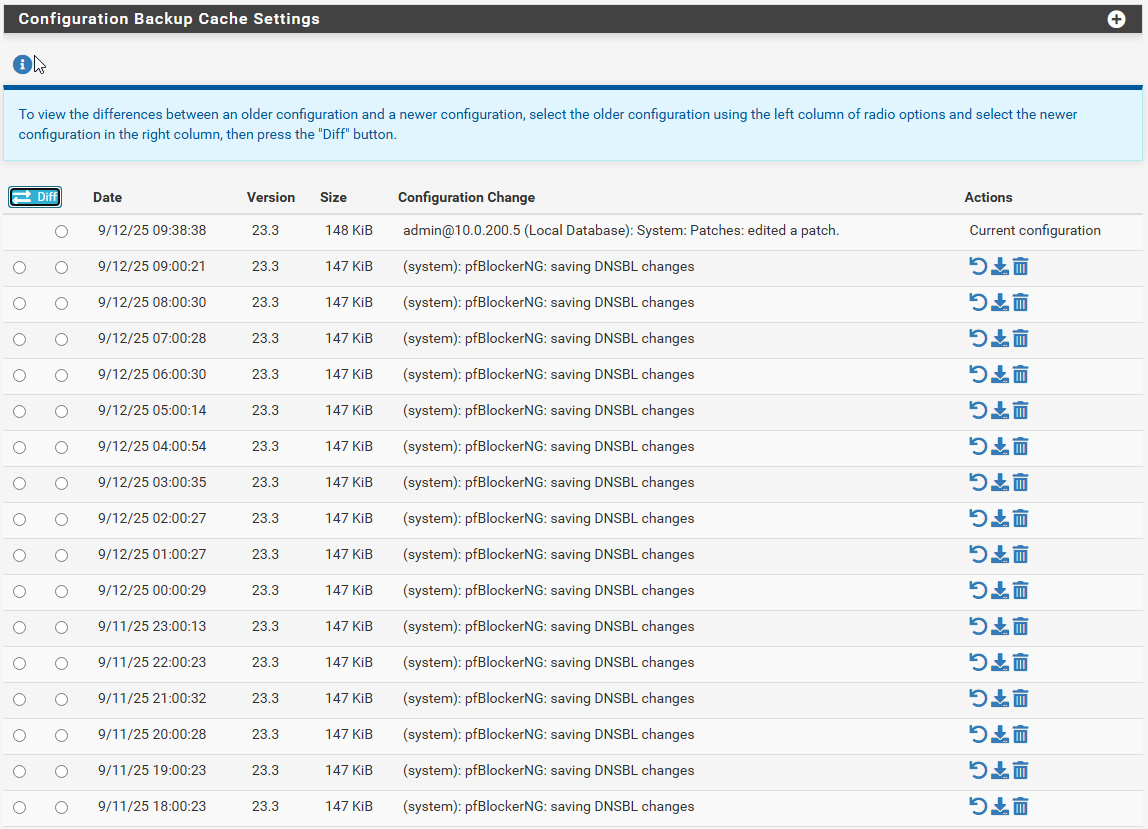Download the 9/12/25 08:00:30 config
This screenshot has height=829, width=1148.
(x=999, y=302)
